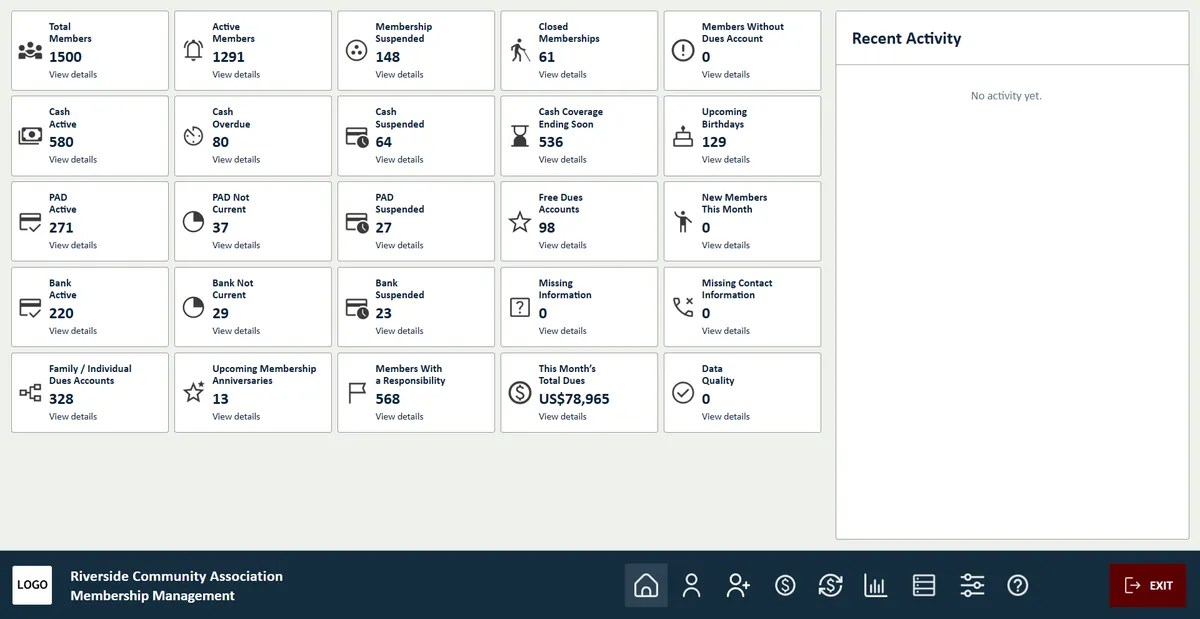Open View details under This Month's Total Dues

562,416
